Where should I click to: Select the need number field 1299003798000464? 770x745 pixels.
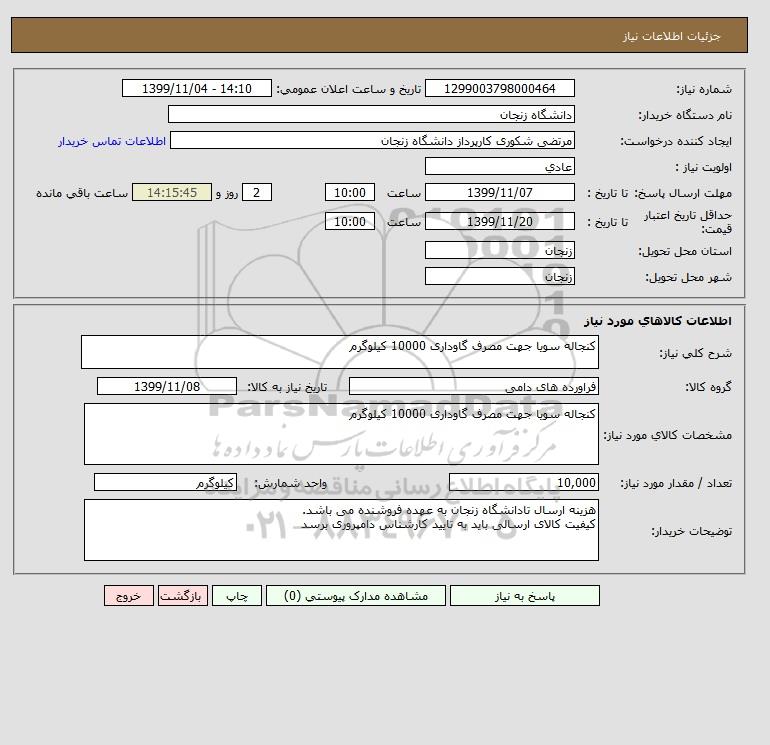pos(499,88)
